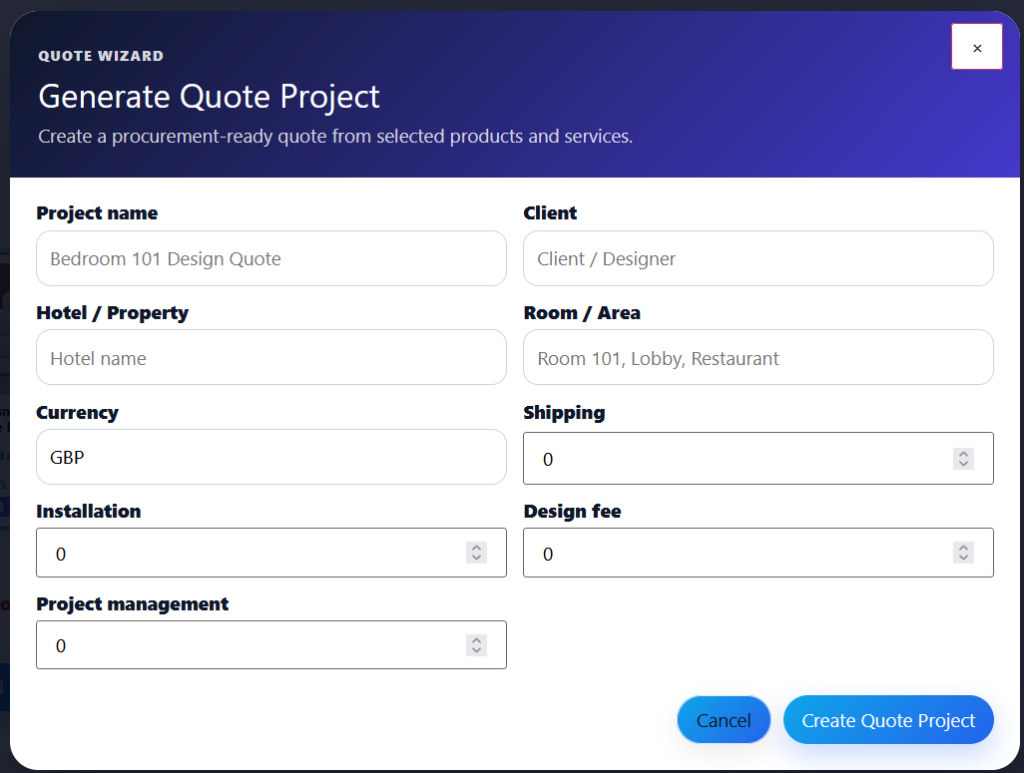
Task: Close the Quote Wizard dialog with X
Action: pos(976,47)
